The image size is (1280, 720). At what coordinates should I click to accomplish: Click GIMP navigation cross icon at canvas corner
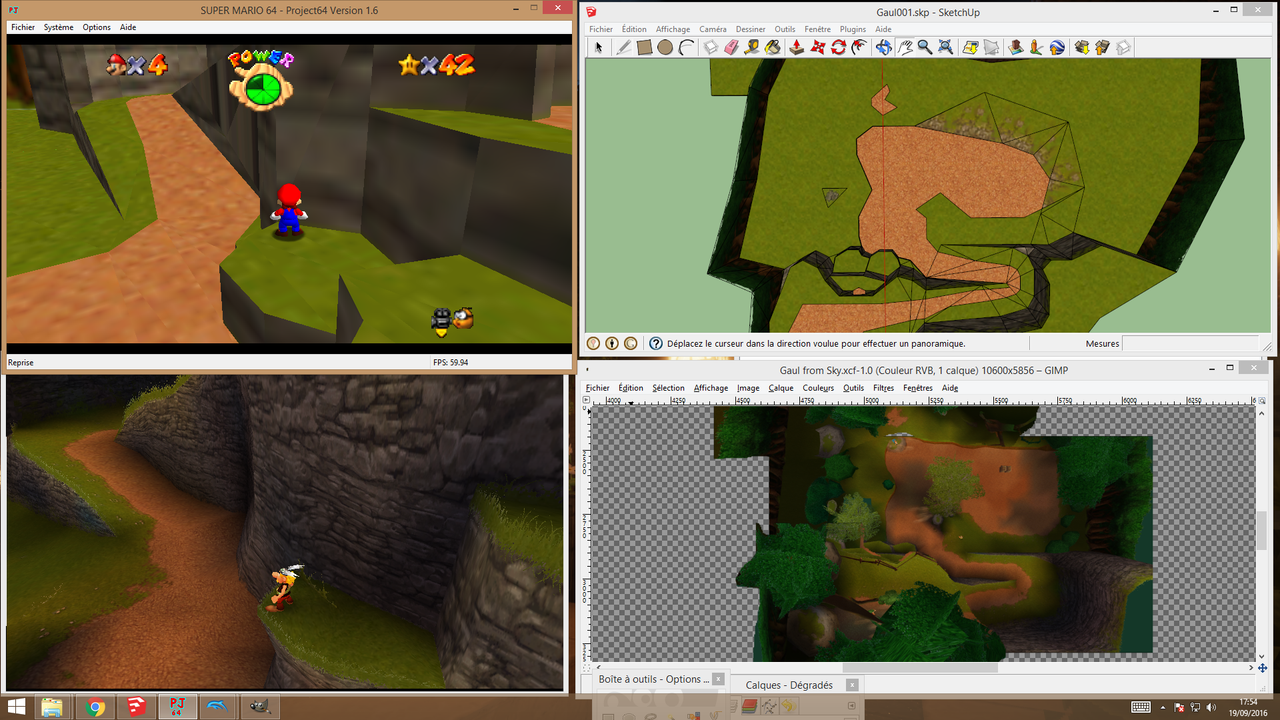pos(1262,667)
